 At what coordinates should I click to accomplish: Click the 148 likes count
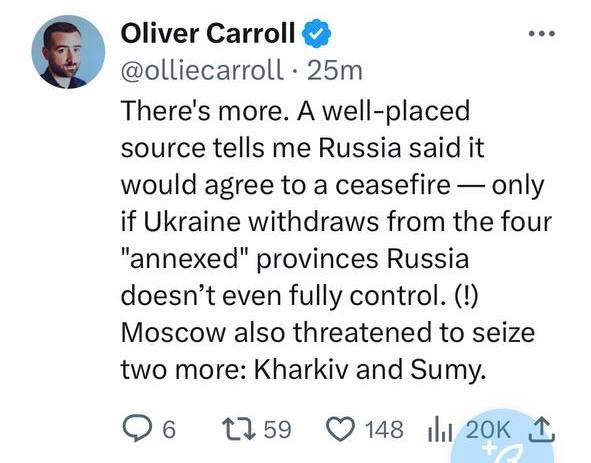384,429
